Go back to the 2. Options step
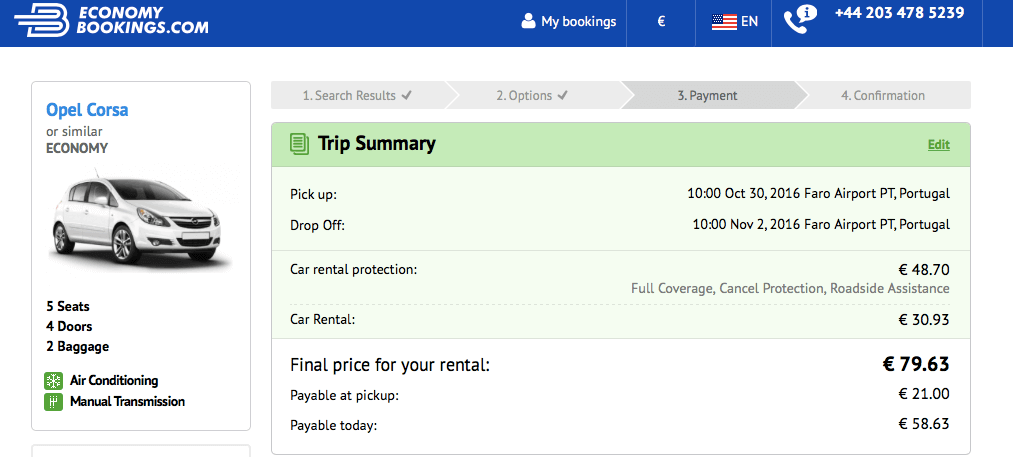Screen dimensions: 1013x457 [x=533, y=96]
